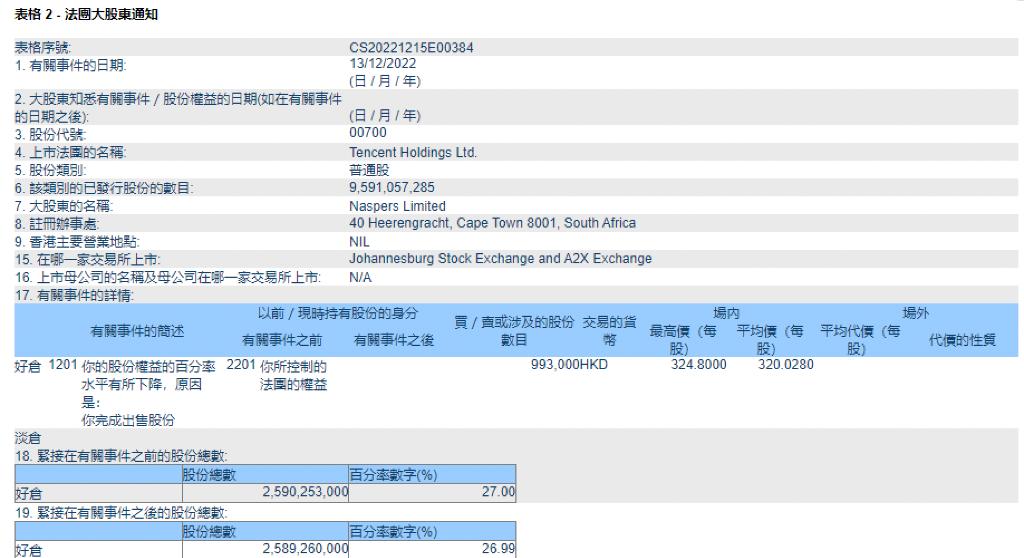Click the label 表格序號

click(42, 48)
